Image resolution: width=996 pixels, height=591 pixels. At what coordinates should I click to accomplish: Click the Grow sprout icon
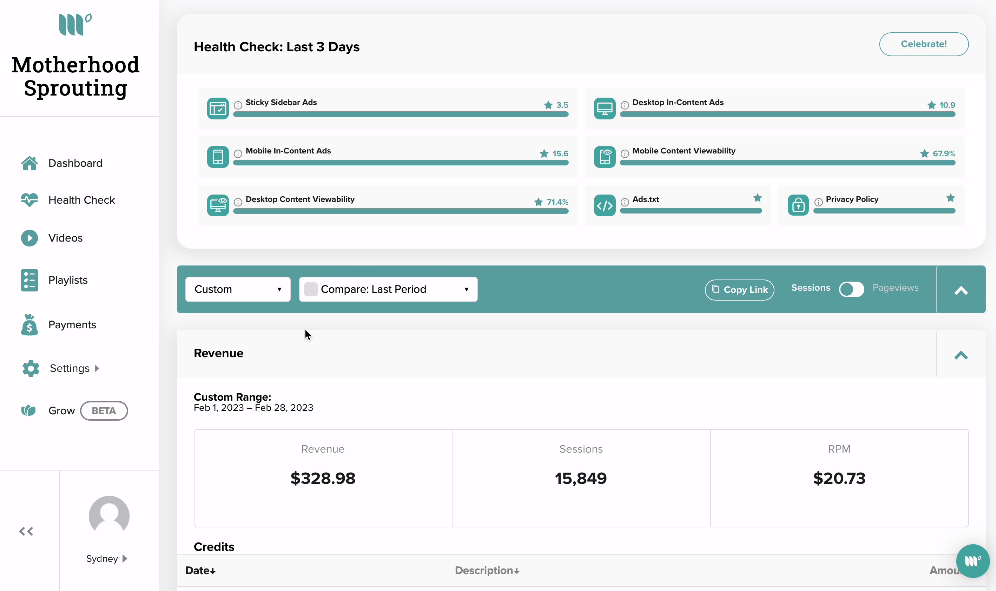29,411
